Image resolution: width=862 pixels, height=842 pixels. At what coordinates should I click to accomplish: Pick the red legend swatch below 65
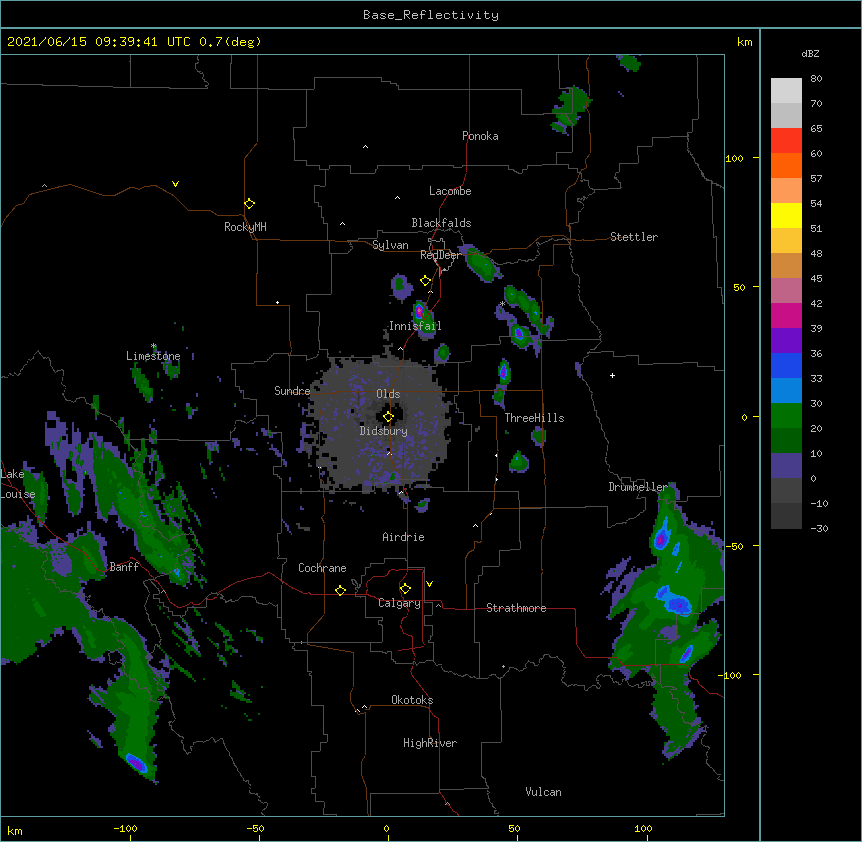[x=786, y=141]
